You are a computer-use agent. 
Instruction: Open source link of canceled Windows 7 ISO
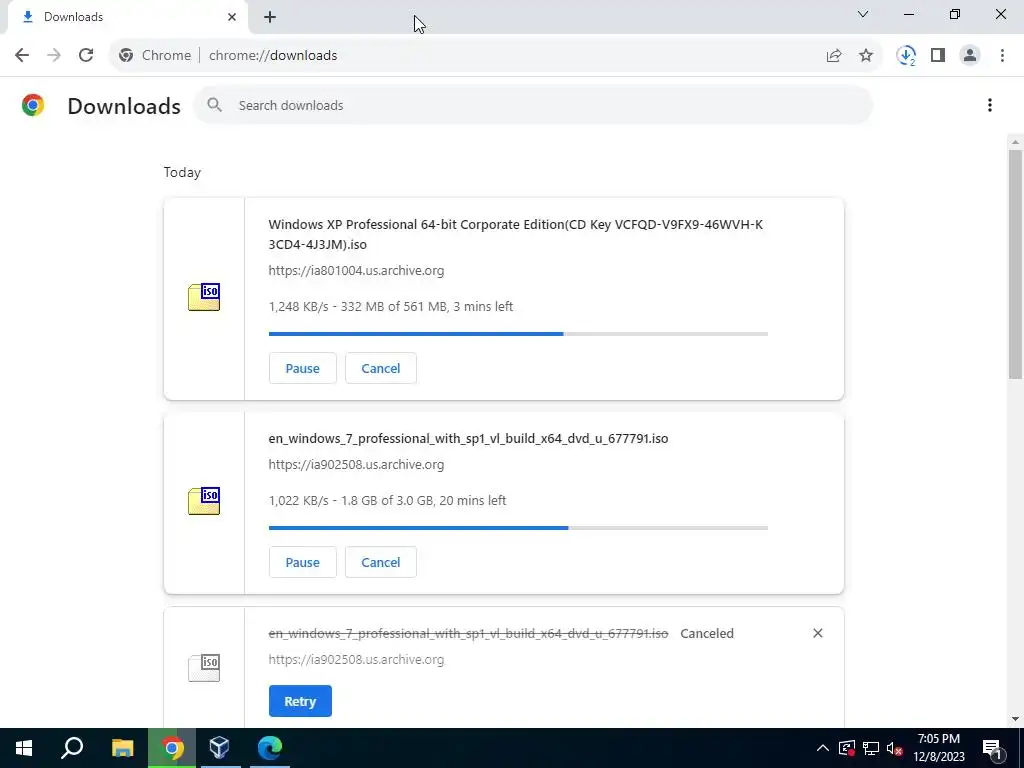(356, 660)
